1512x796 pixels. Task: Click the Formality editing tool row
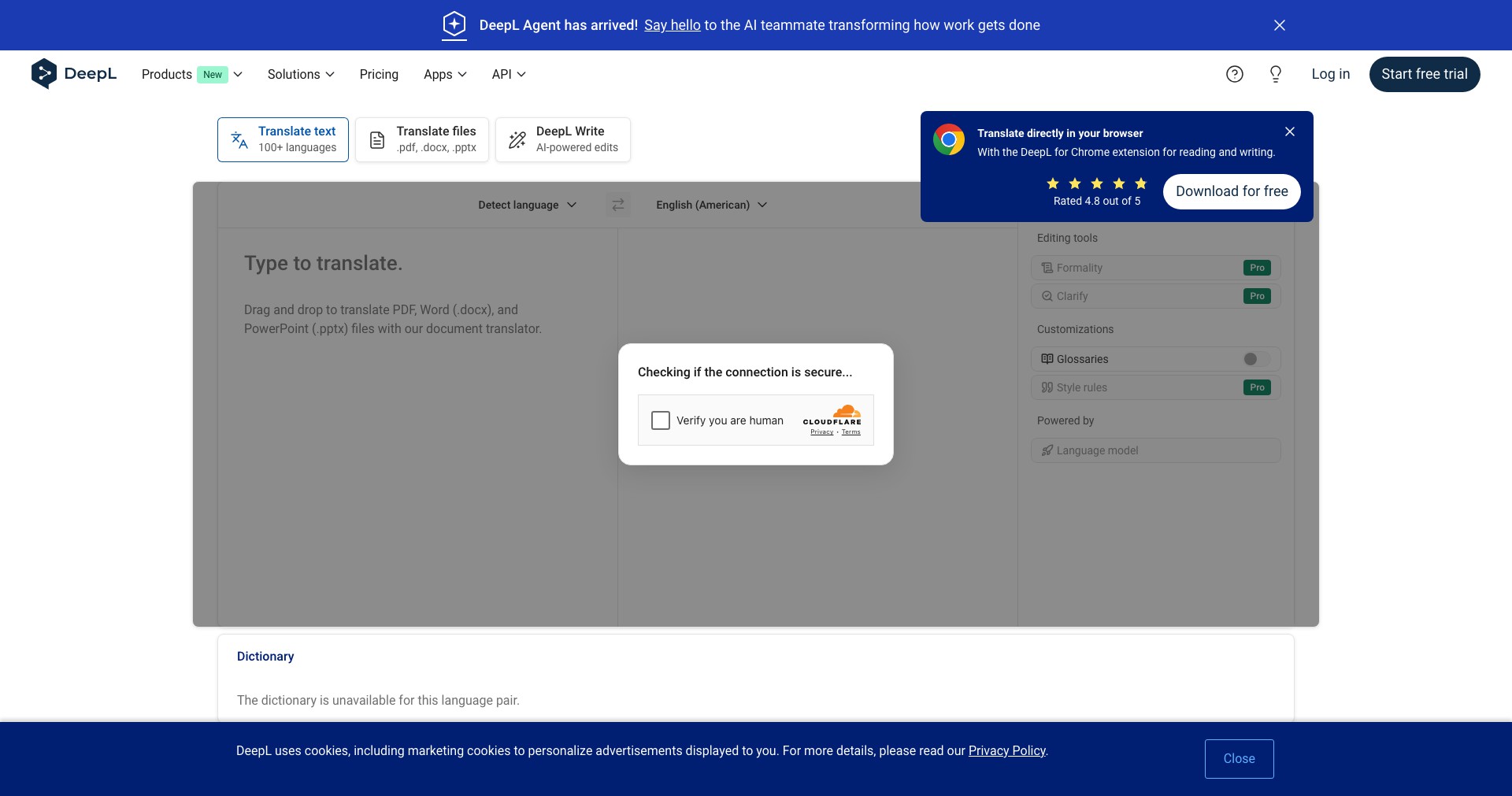click(x=1156, y=268)
